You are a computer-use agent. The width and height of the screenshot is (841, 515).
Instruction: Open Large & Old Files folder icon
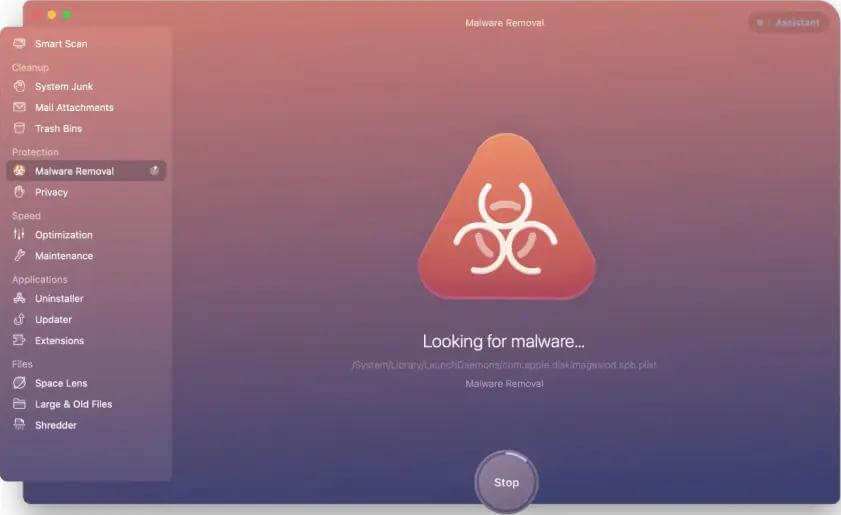(19, 405)
